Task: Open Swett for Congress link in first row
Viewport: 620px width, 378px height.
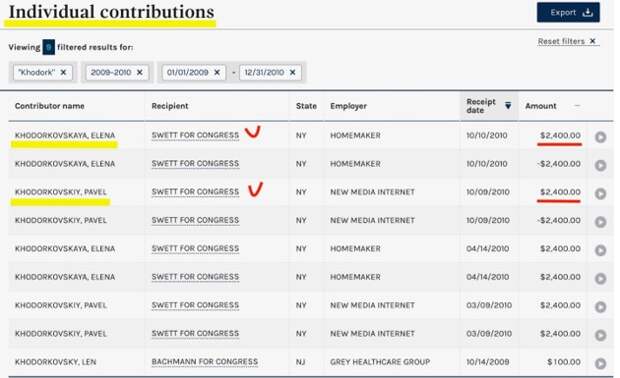Action: pyautogui.click(x=195, y=135)
